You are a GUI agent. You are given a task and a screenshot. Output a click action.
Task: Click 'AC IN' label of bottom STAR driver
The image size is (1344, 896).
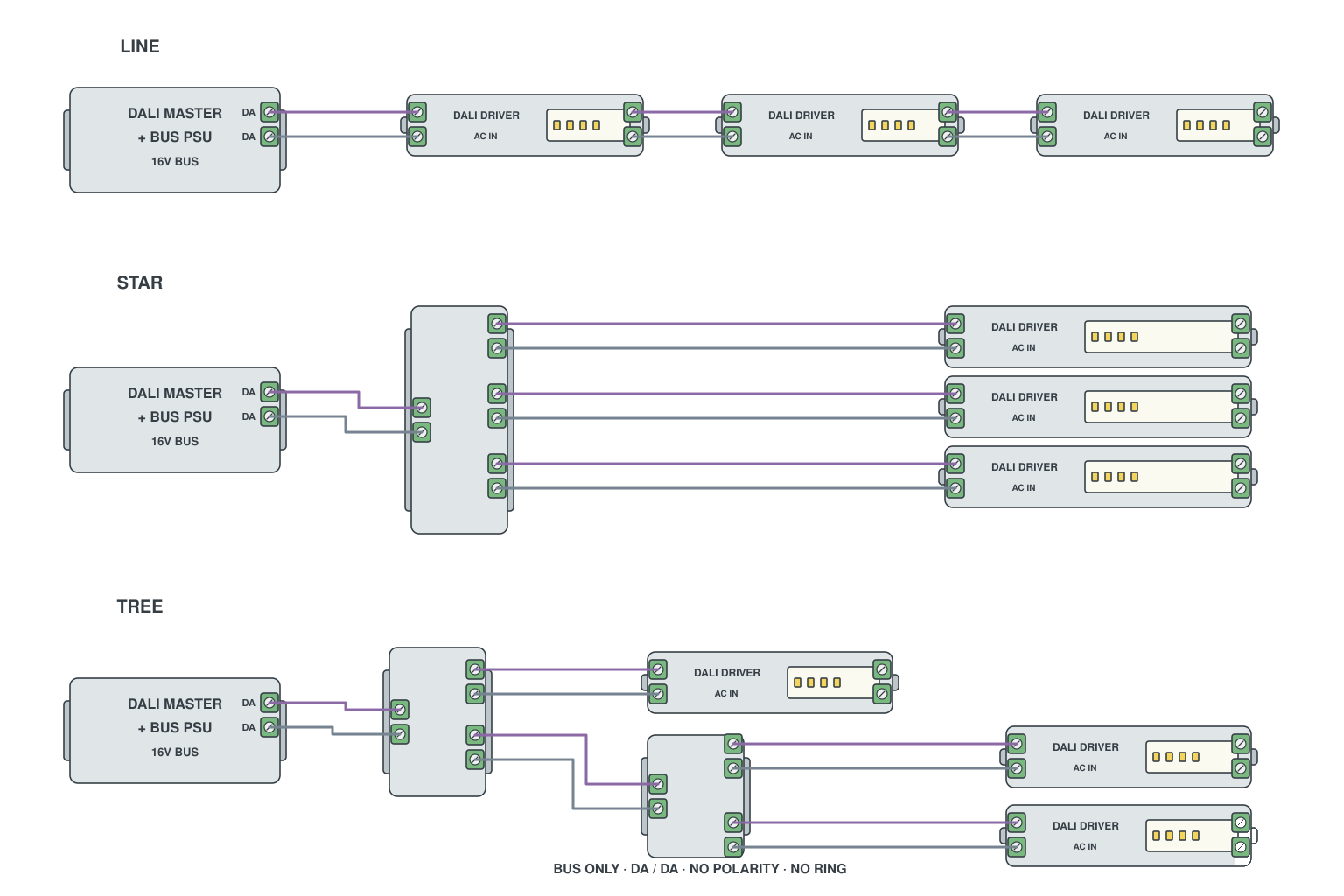coord(1024,487)
